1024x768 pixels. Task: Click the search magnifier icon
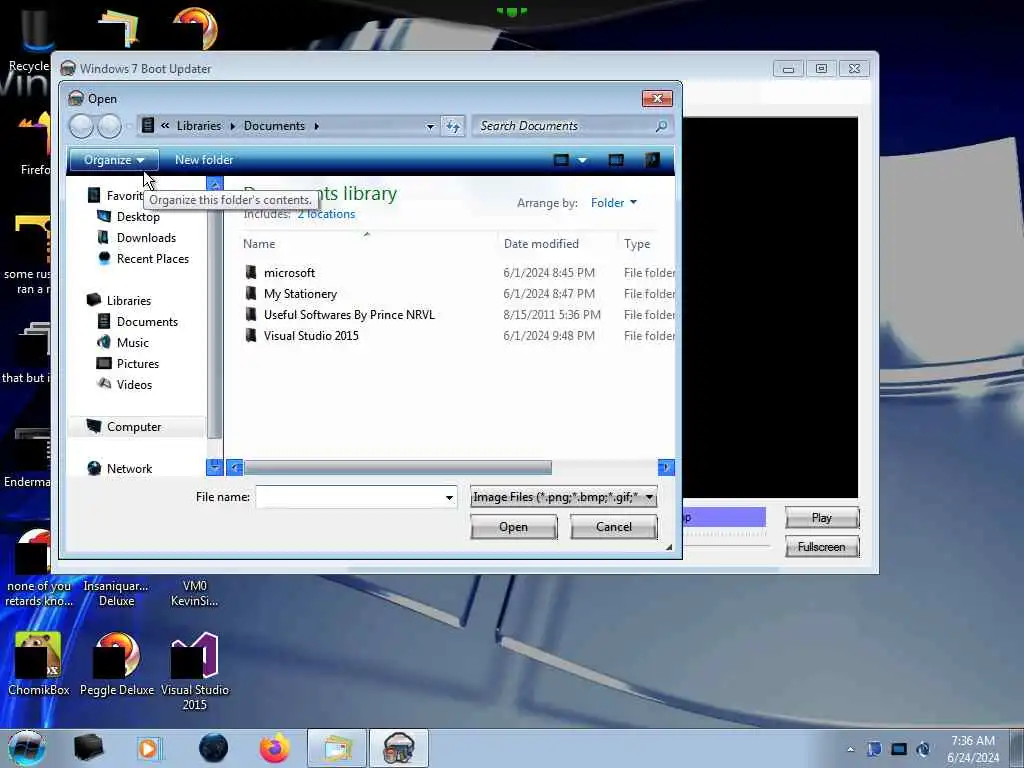661,126
